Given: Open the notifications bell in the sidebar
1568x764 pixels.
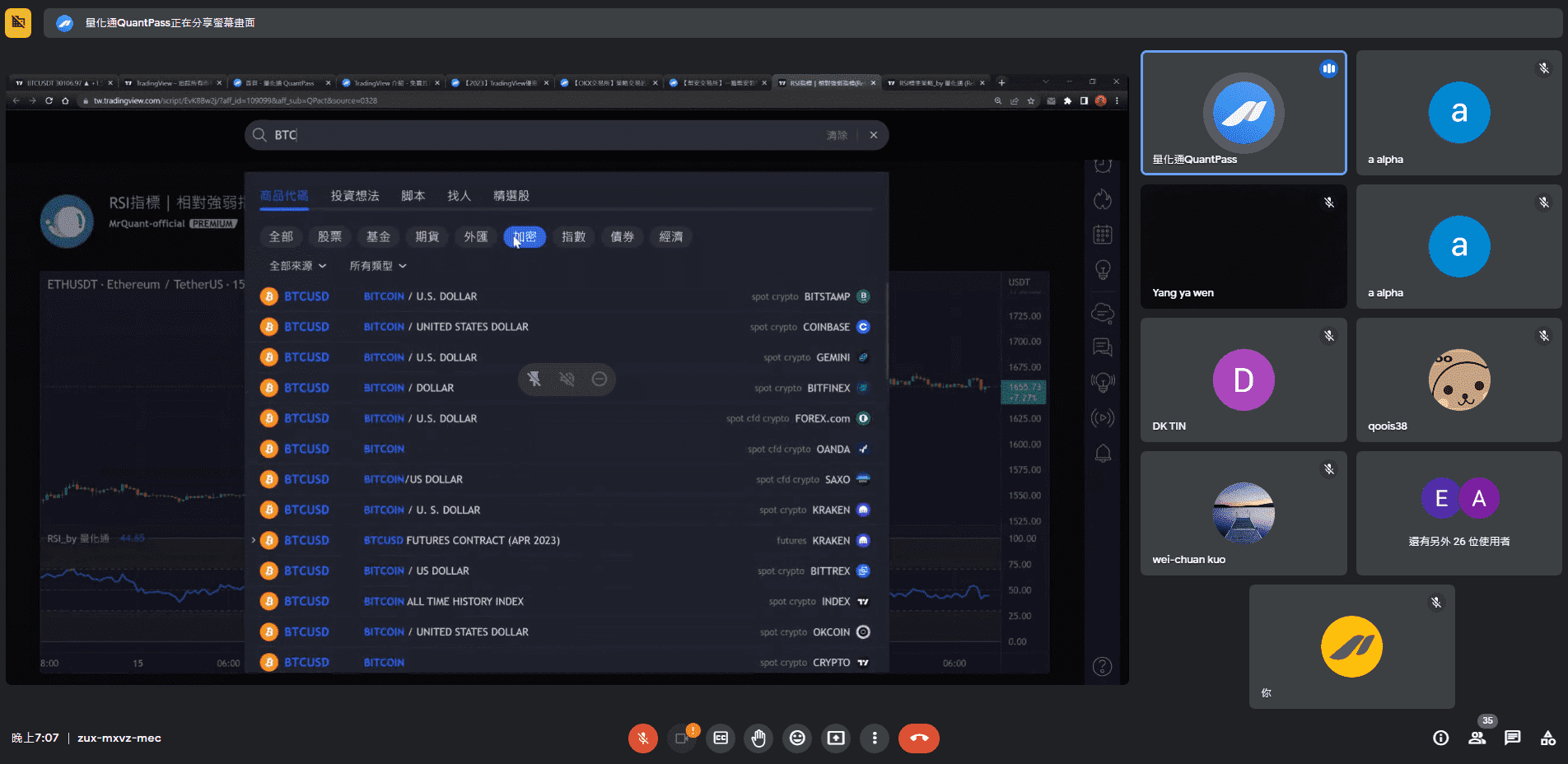Looking at the screenshot, I should tap(1103, 454).
